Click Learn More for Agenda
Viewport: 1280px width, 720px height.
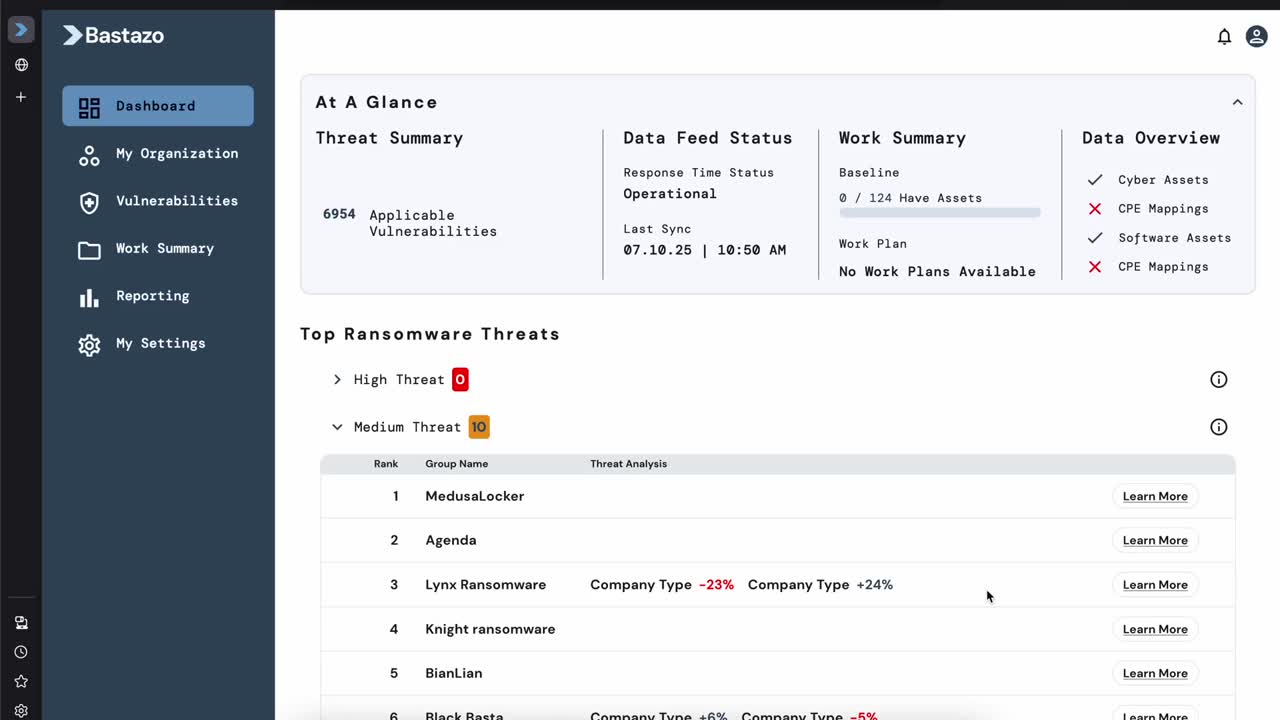[1155, 540]
